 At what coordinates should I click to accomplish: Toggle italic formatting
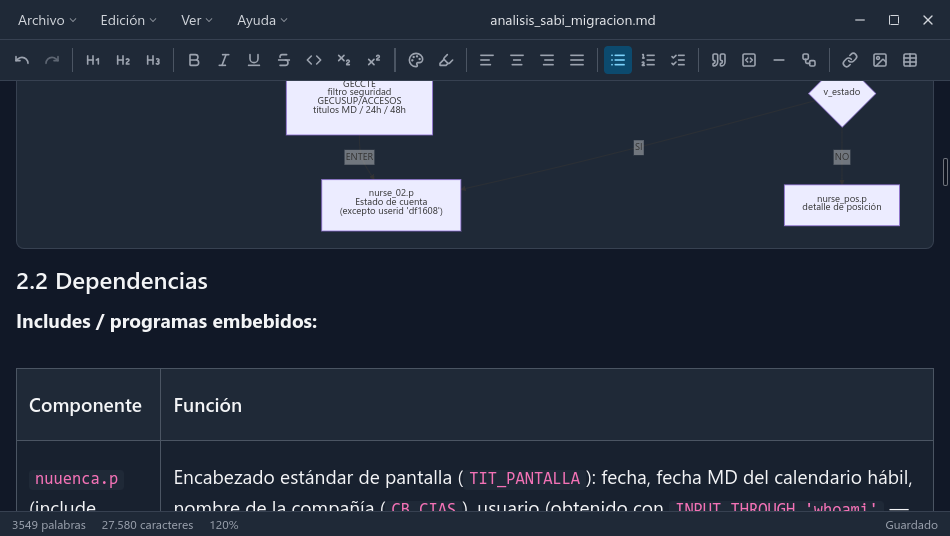(224, 60)
